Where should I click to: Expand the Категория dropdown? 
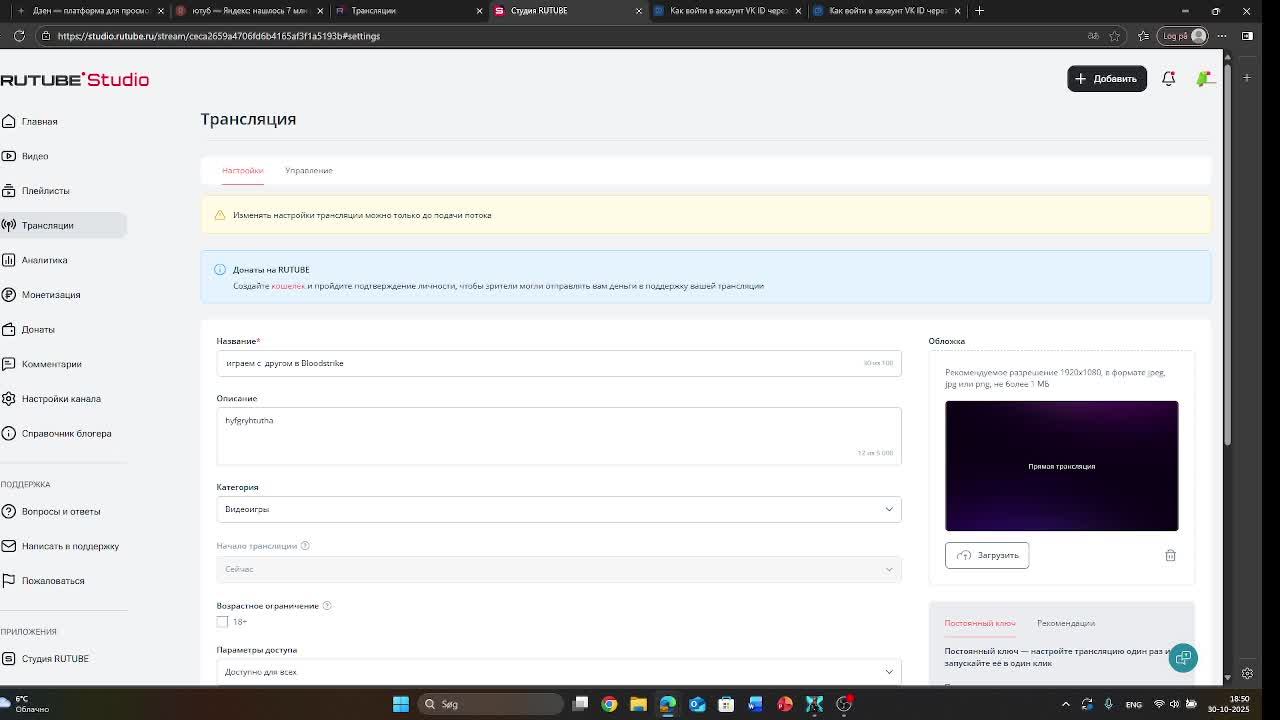[559, 509]
